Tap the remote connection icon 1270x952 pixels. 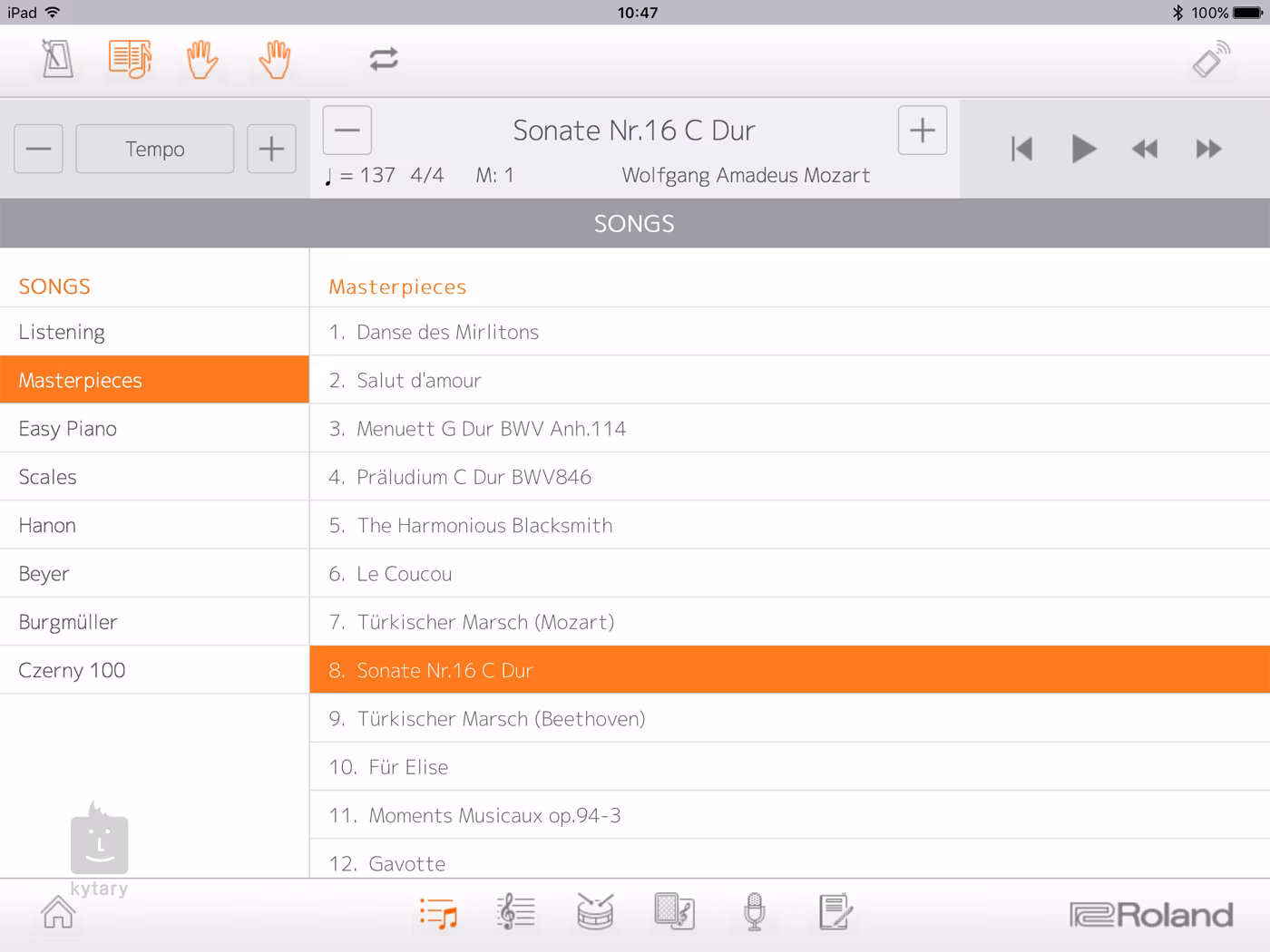coord(1210,60)
